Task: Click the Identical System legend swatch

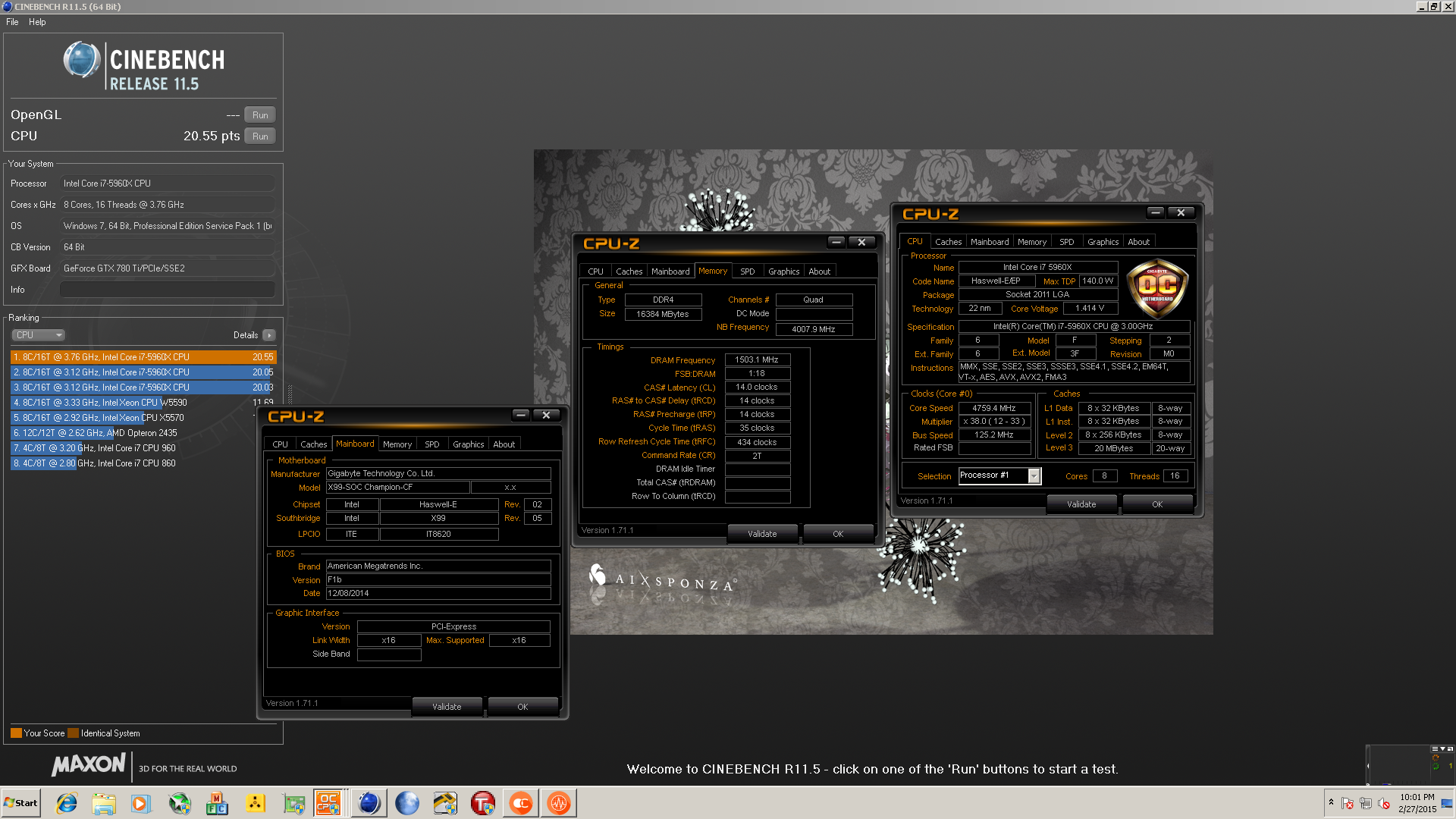Action: pos(73,733)
